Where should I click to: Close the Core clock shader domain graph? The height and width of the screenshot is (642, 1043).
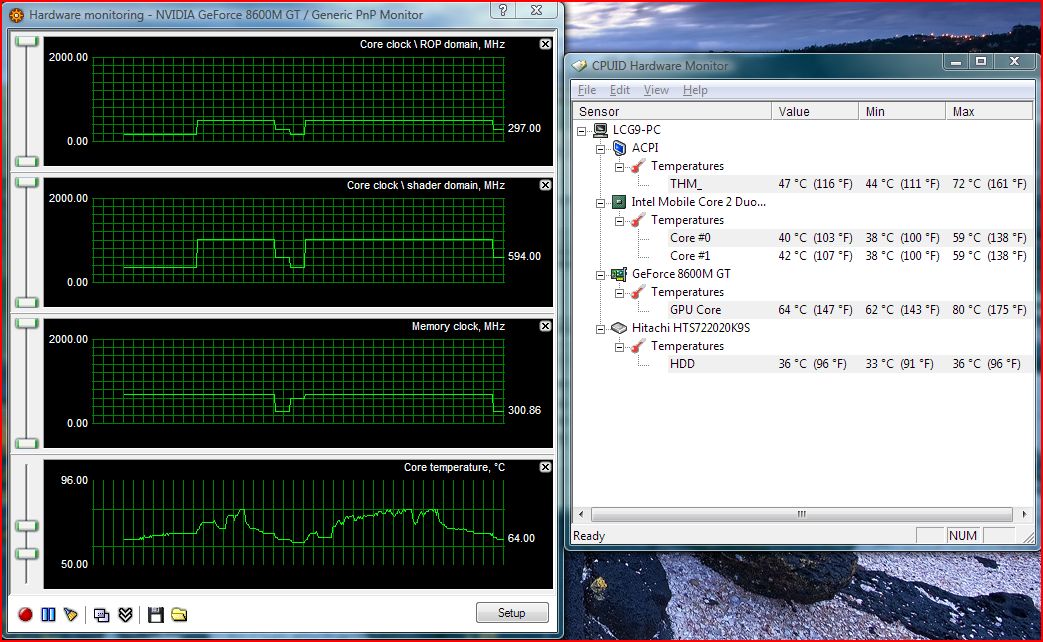pos(545,185)
